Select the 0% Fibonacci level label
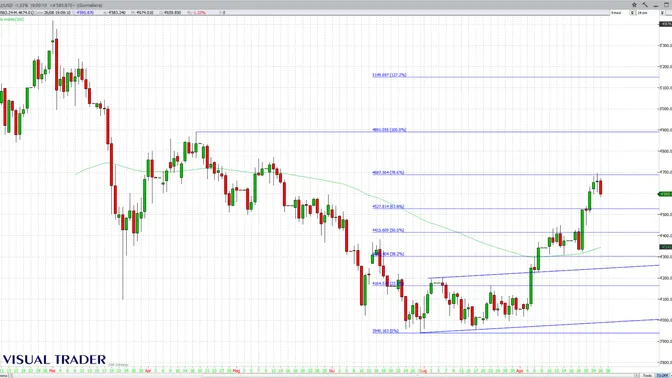The image size is (672, 378). 385,331
